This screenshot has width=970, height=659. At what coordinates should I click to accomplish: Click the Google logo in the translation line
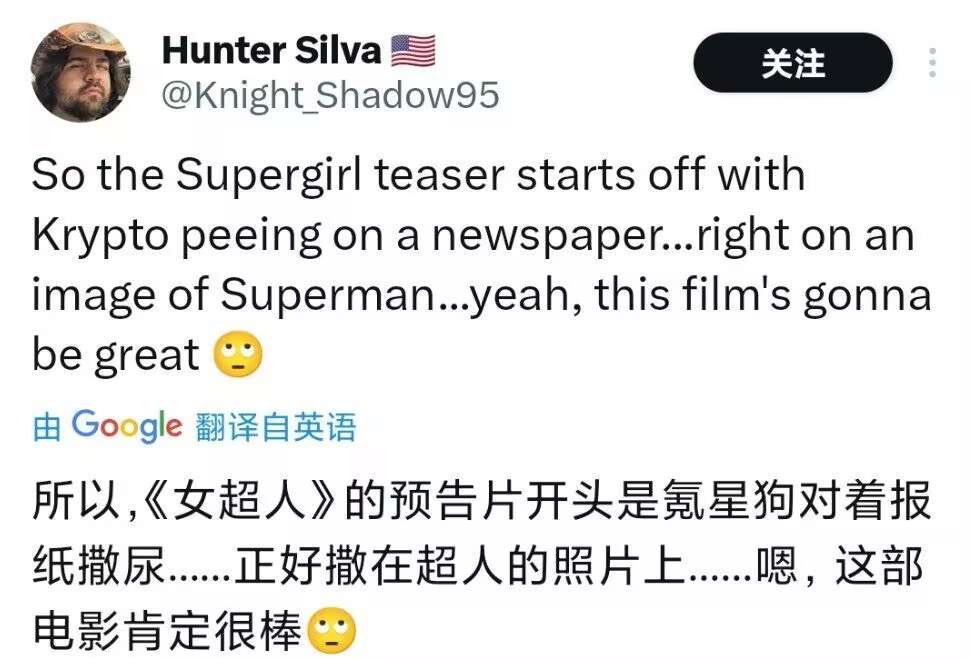pos(126,427)
